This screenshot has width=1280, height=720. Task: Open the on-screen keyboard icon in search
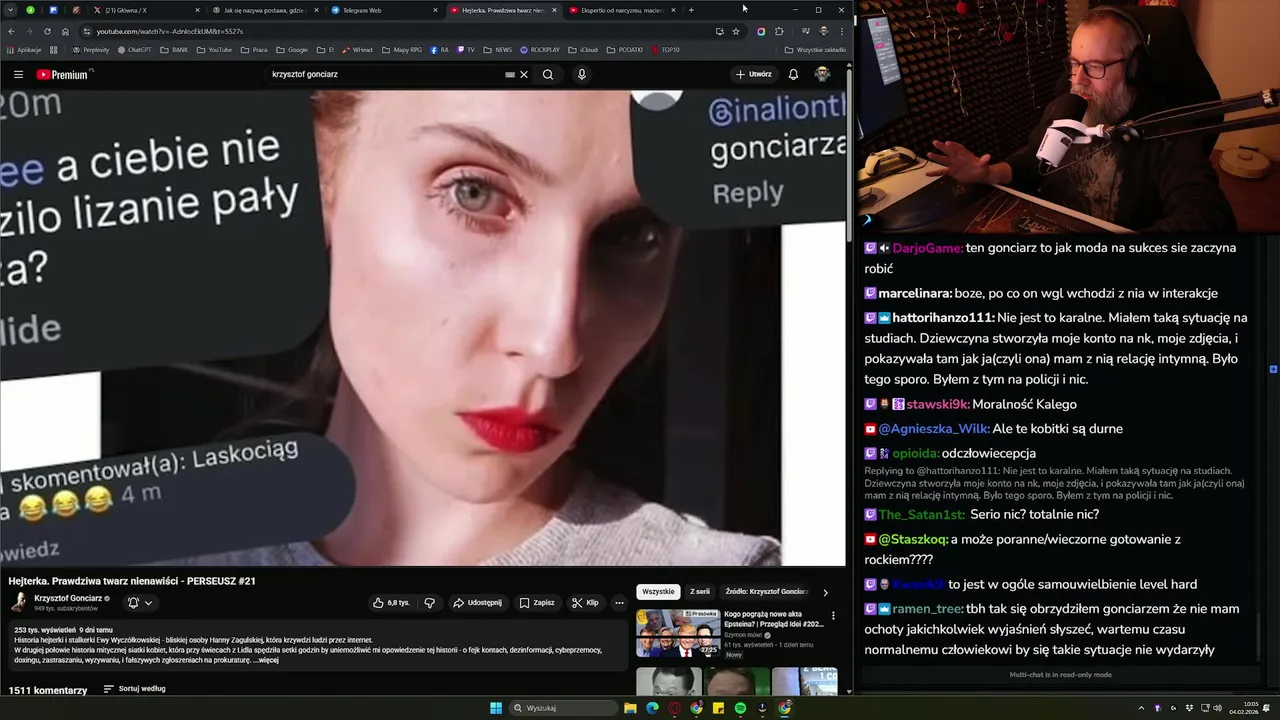tap(510, 74)
